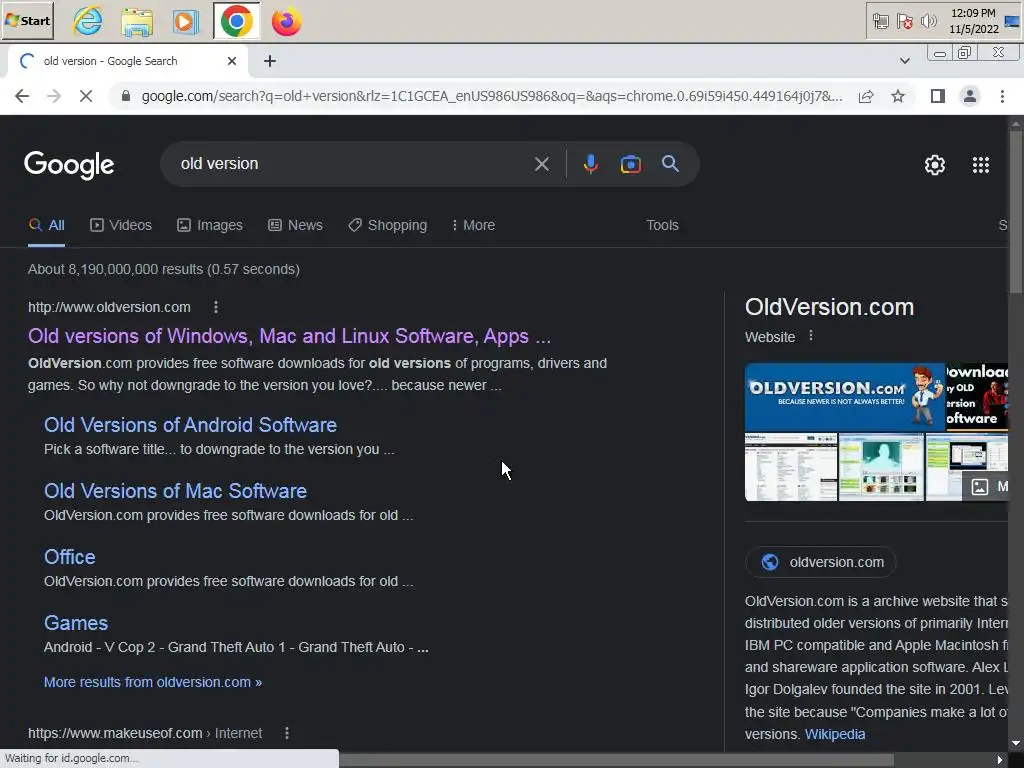
Task: Switch to the News tab
Action: pos(295,225)
